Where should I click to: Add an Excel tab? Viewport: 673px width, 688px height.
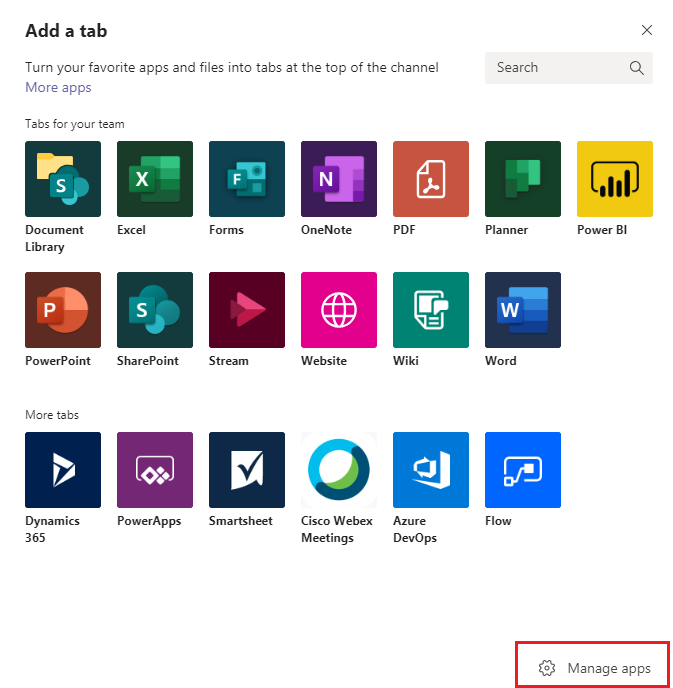pyautogui.click(x=155, y=179)
